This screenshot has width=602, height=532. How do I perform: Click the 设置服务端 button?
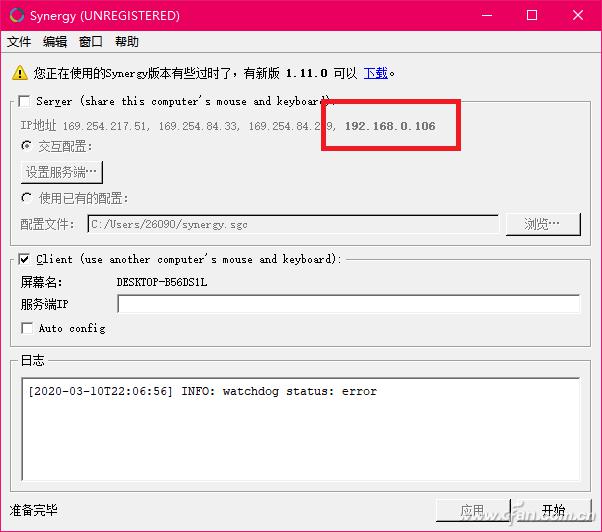pos(62,172)
